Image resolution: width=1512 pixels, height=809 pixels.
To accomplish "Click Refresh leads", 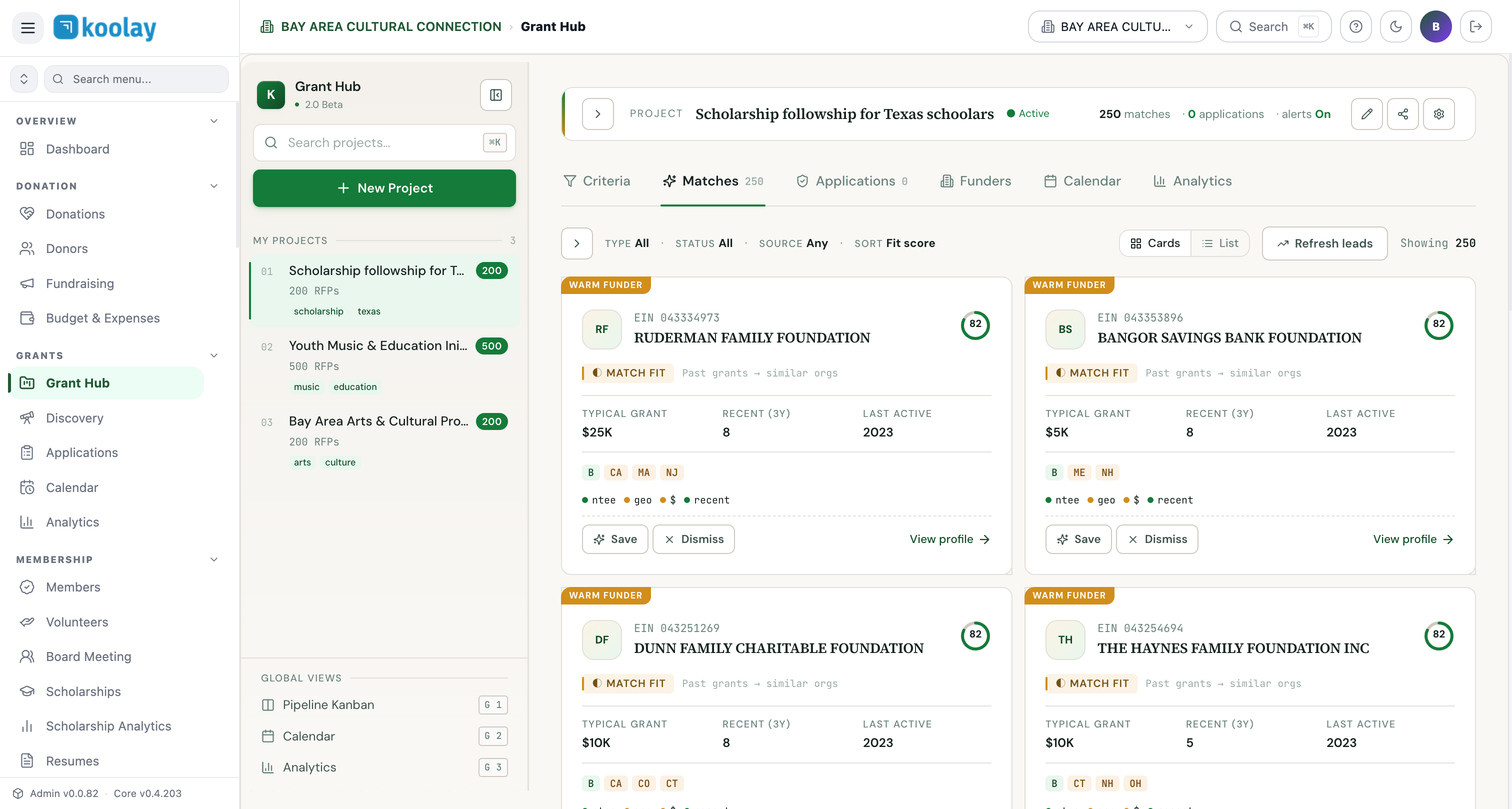I will tap(1324, 243).
